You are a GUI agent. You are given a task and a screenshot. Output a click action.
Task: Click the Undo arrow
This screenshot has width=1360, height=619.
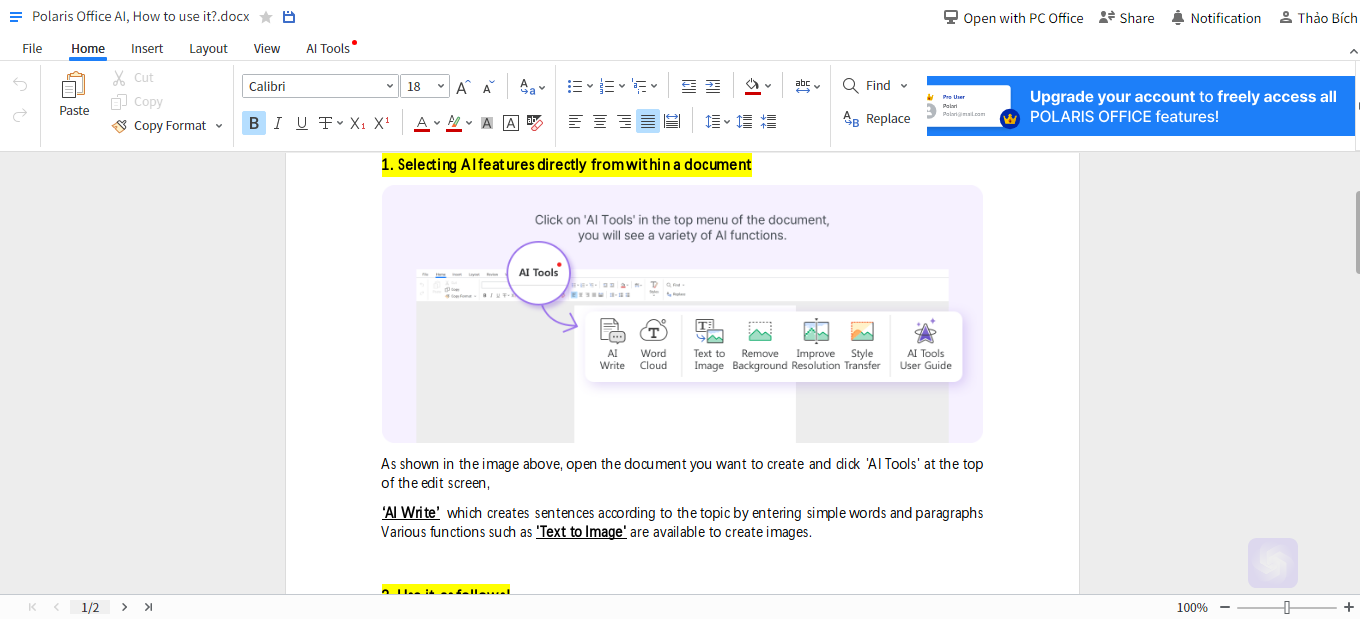tap(20, 85)
